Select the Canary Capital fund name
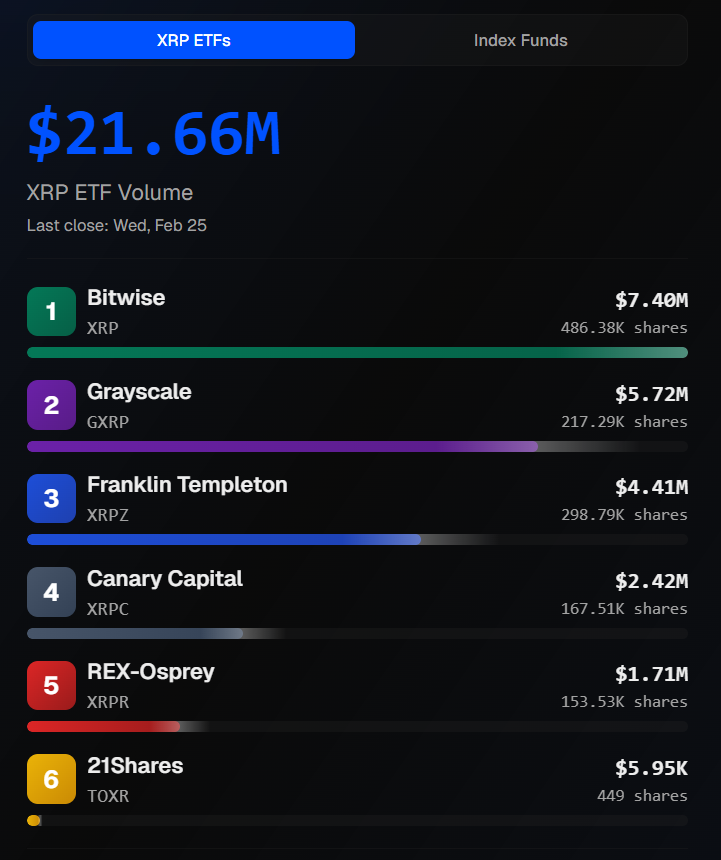Viewport: 721px width, 860px height. point(164,579)
